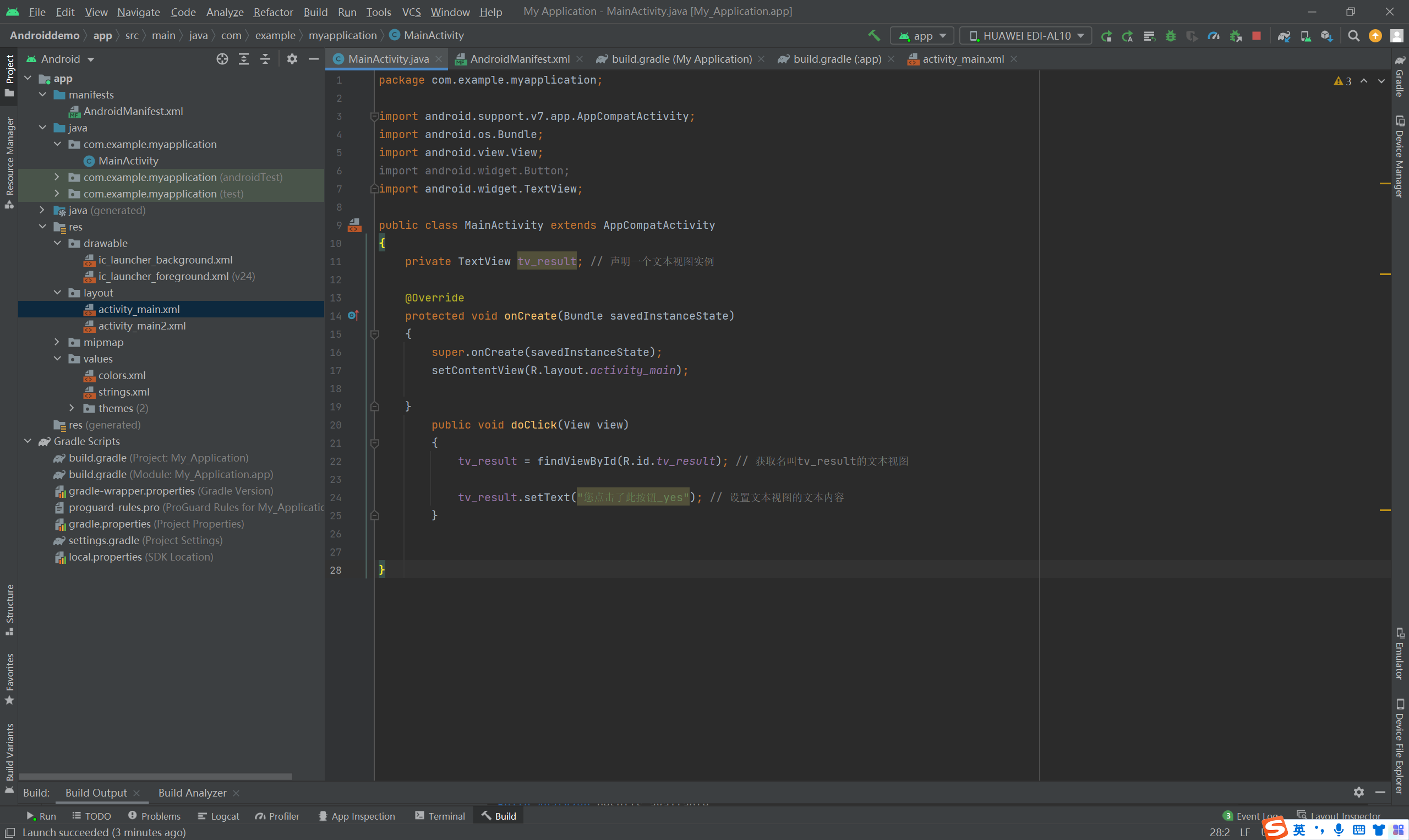The width and height of the screenshot is (1409, 840).
Task: Open the Logcat tool window button
Action: [x=219, y=816]
